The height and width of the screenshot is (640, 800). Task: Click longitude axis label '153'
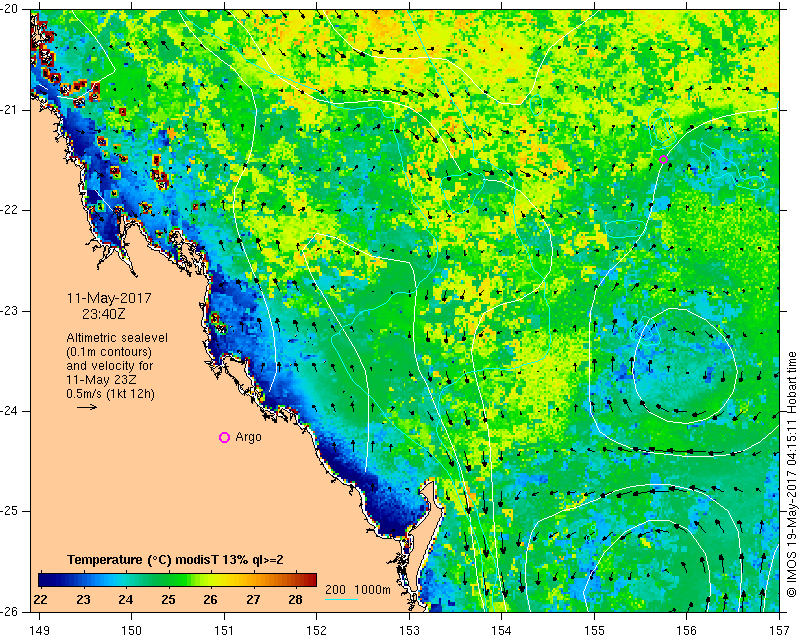[x=409, y=631]
